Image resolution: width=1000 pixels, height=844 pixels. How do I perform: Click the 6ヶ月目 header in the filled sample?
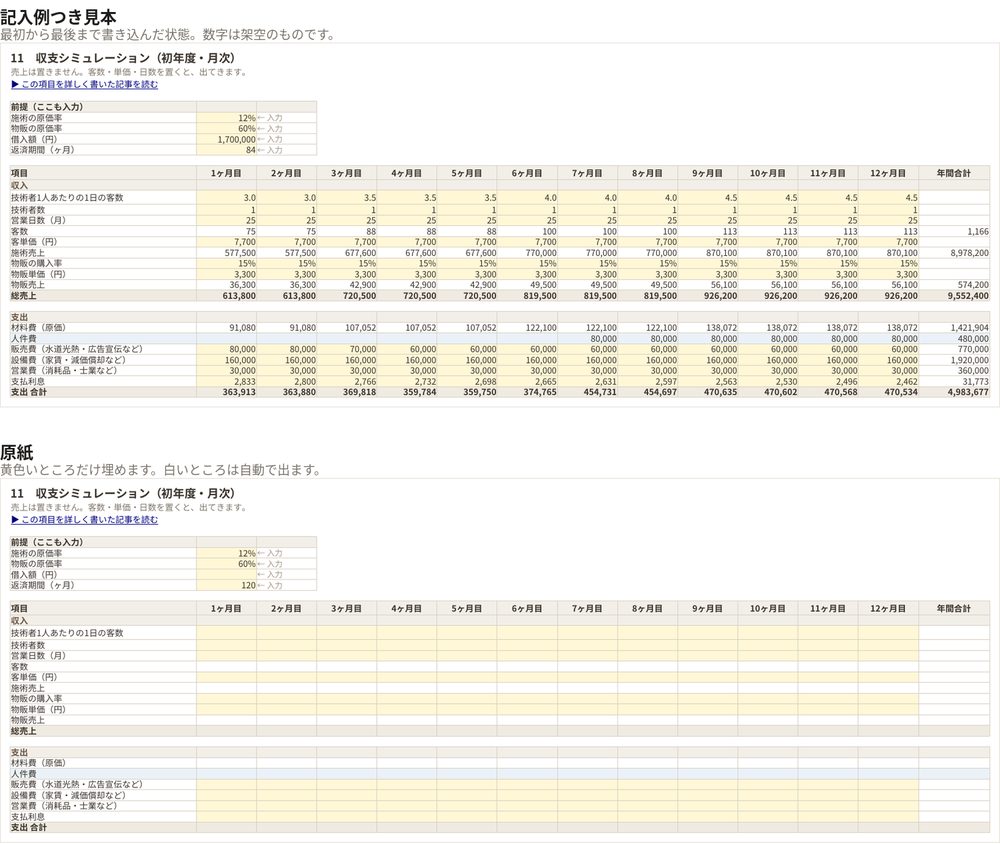(x=527, y=173)
